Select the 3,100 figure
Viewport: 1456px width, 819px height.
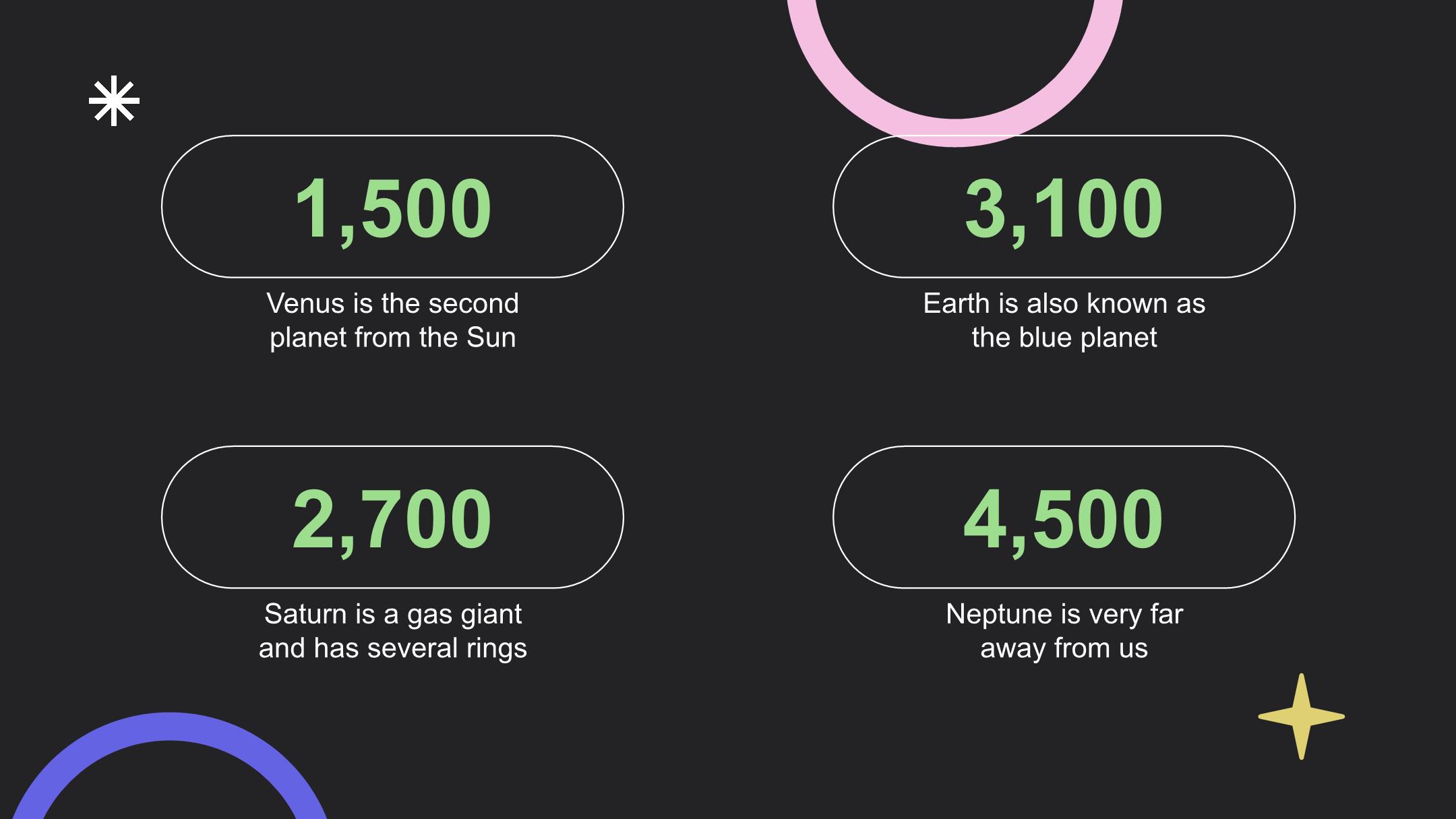[1064, 208]
